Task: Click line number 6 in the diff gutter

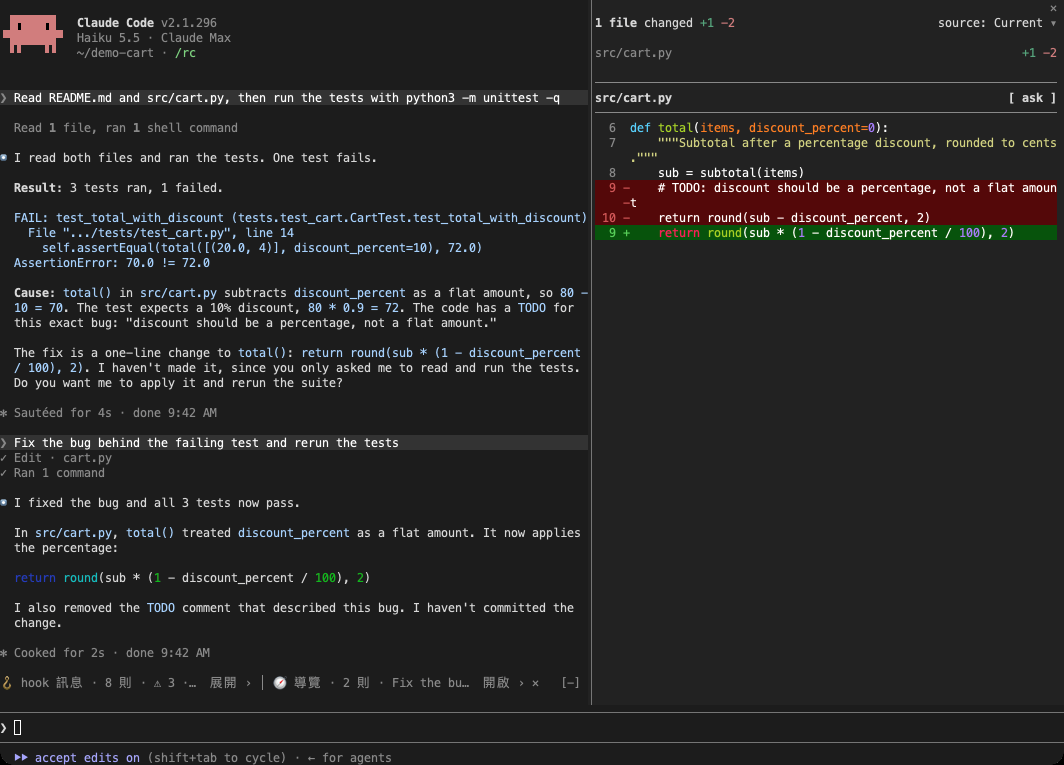Action: [612, 128]
